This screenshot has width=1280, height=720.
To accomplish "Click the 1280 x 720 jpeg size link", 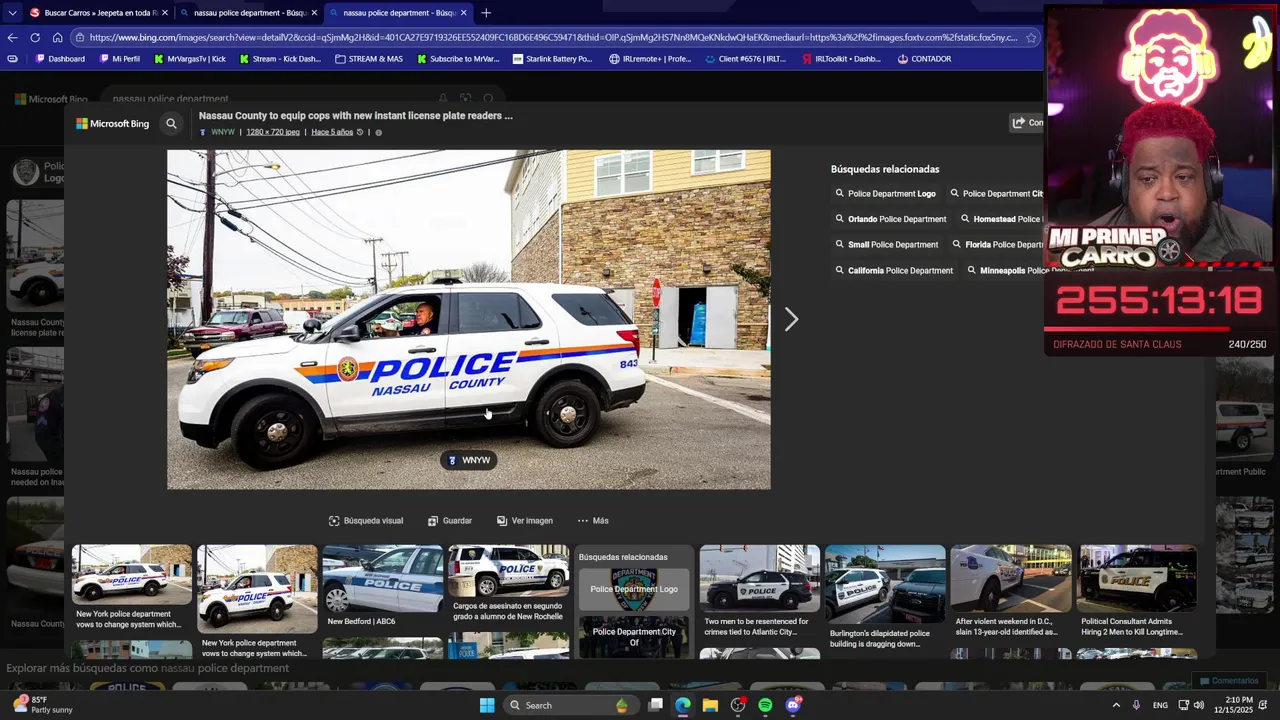I will (x=273, y=132).
